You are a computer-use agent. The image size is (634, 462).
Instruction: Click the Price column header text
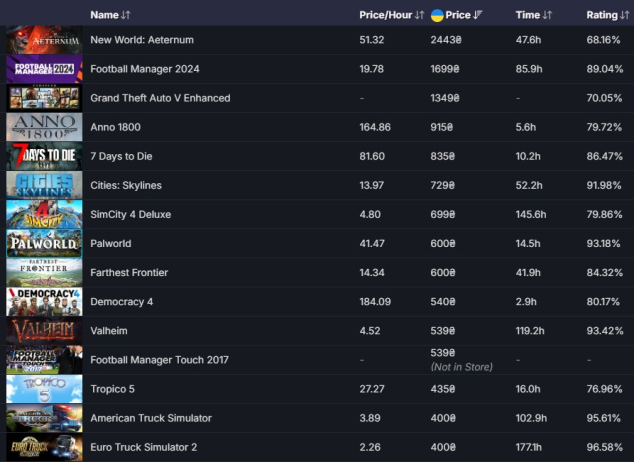point(458,15)
